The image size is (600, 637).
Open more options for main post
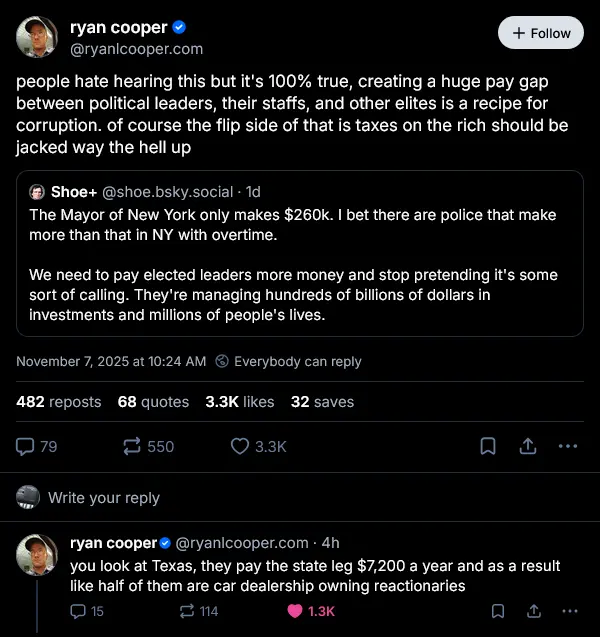(568, 446)
